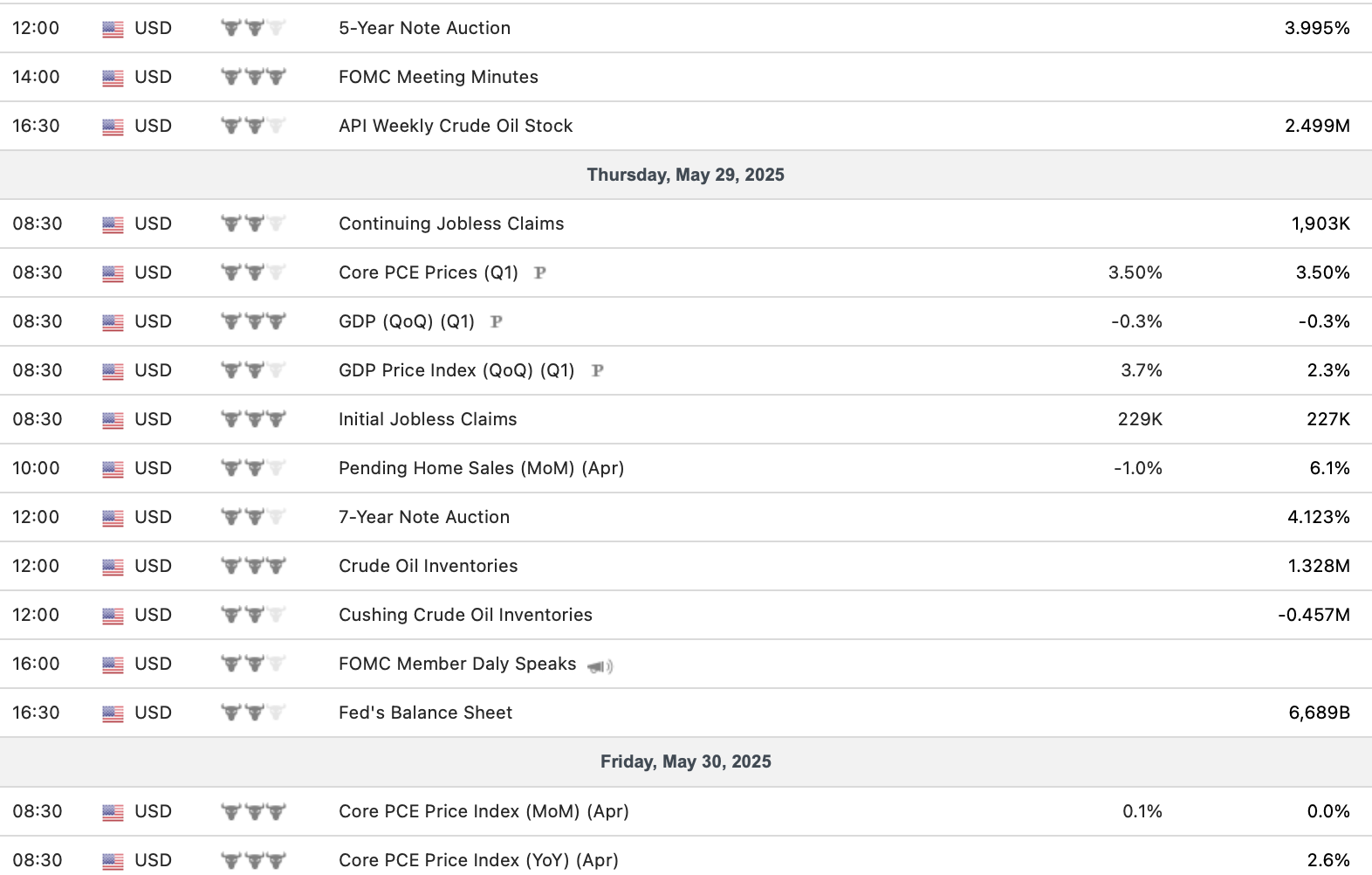Click importance bull icons for Initial Jobless Claims
Image resolution: width=1372 pixels, height=875 pixels.
tap(253, 419)
